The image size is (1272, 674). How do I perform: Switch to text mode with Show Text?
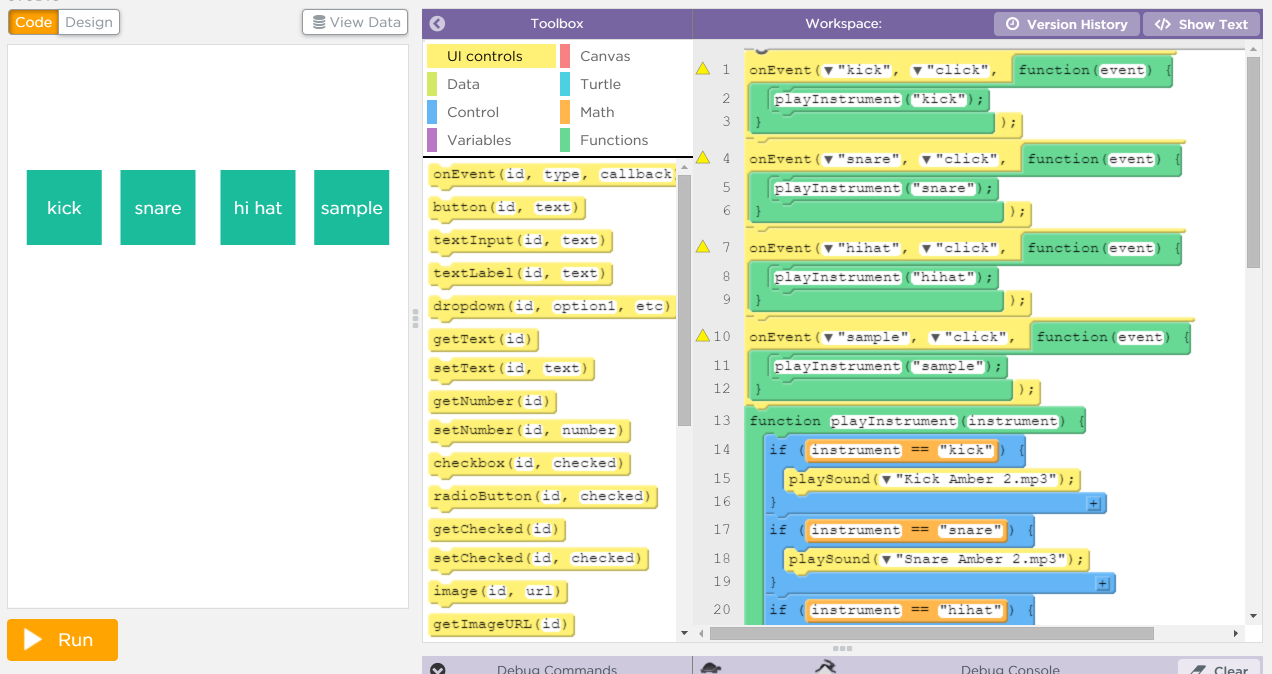(x=1201, y=24)
